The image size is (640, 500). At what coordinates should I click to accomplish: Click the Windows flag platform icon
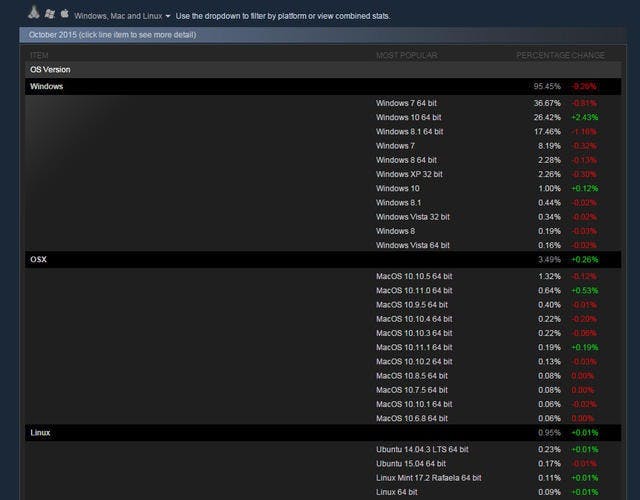49,14
